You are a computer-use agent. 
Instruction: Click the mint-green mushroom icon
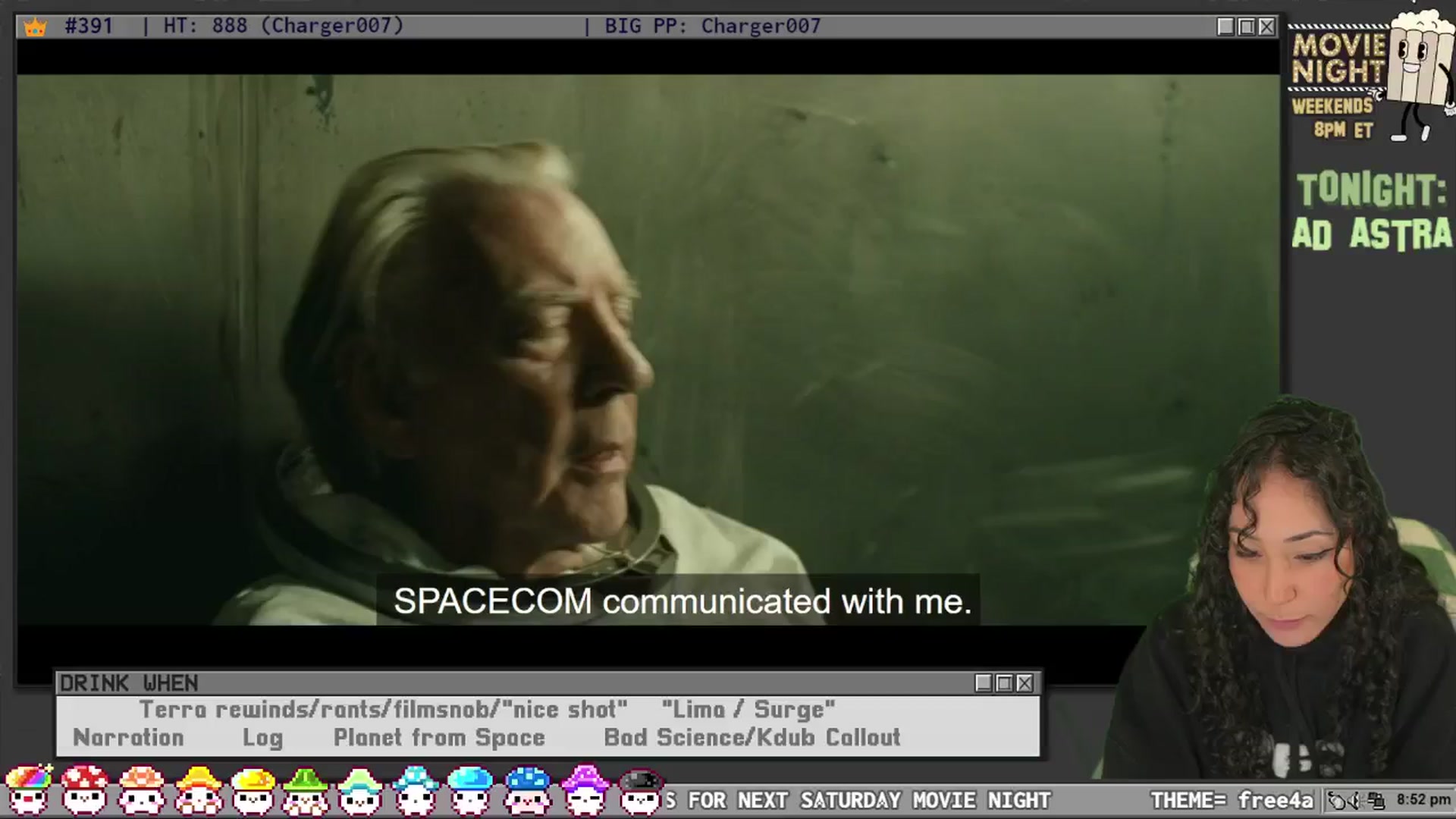[361, 790]
